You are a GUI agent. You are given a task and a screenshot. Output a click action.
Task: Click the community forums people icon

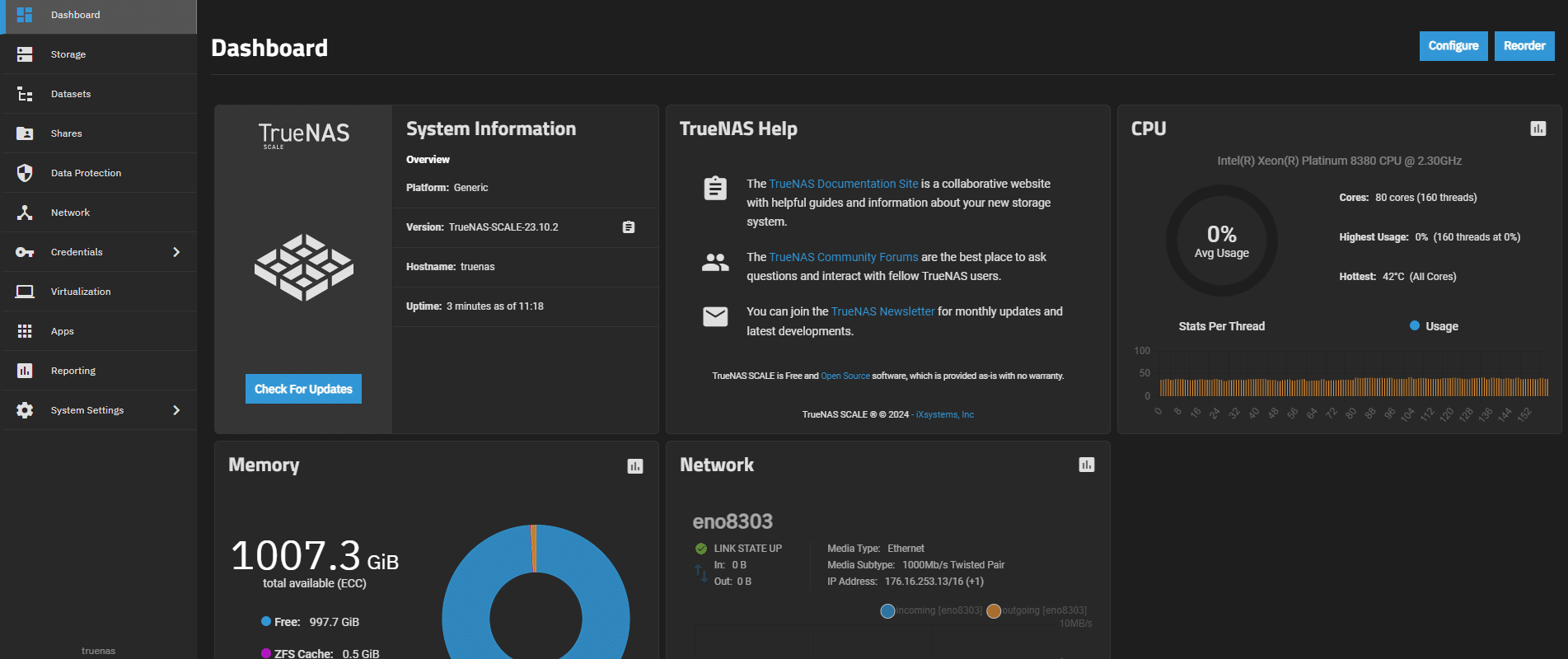tap(715, 263)
